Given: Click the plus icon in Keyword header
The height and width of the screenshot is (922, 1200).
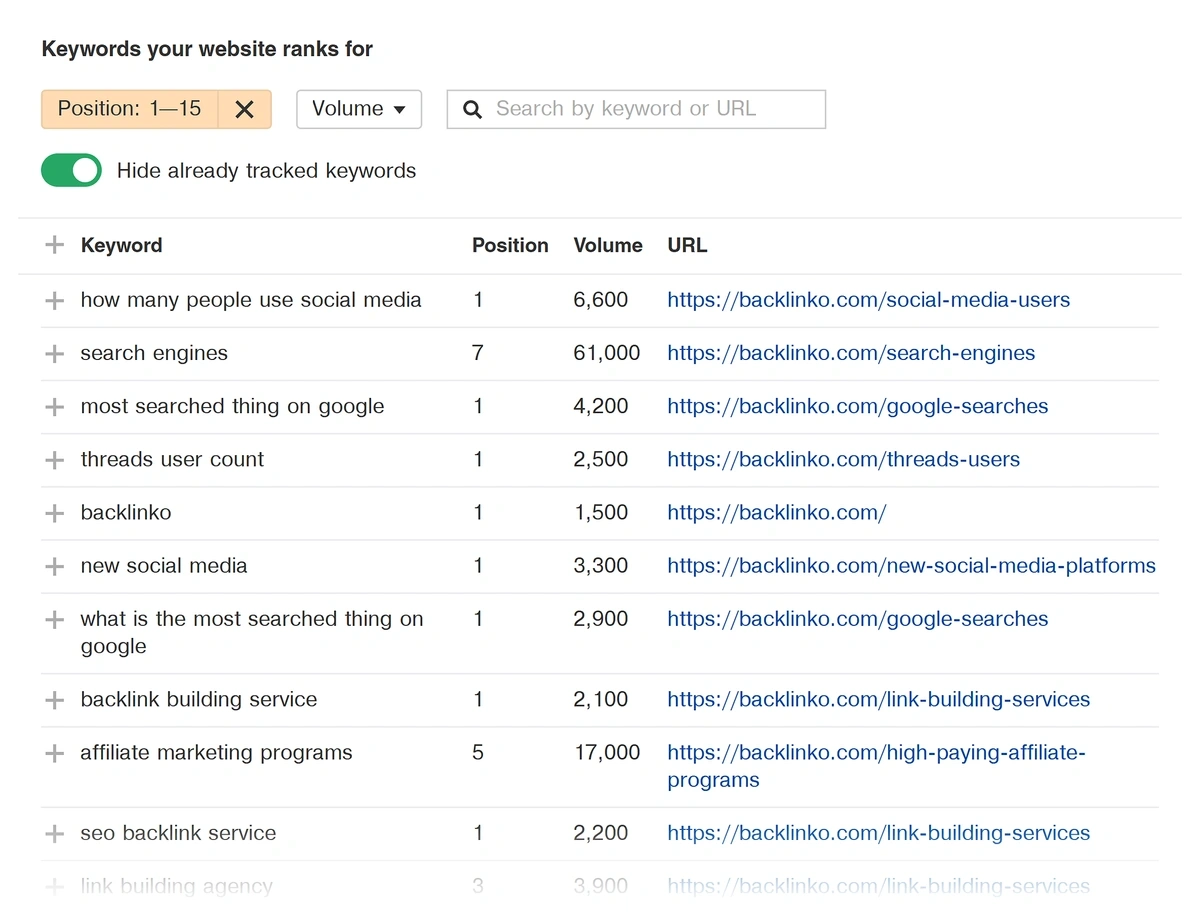Looking at the screenshot, I should 55,245.
